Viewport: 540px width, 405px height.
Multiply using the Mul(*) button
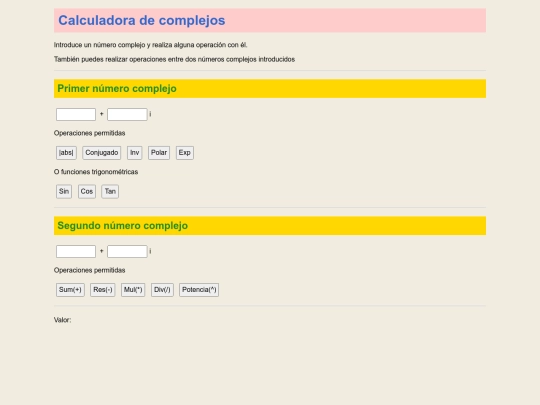tap(133, 290)
